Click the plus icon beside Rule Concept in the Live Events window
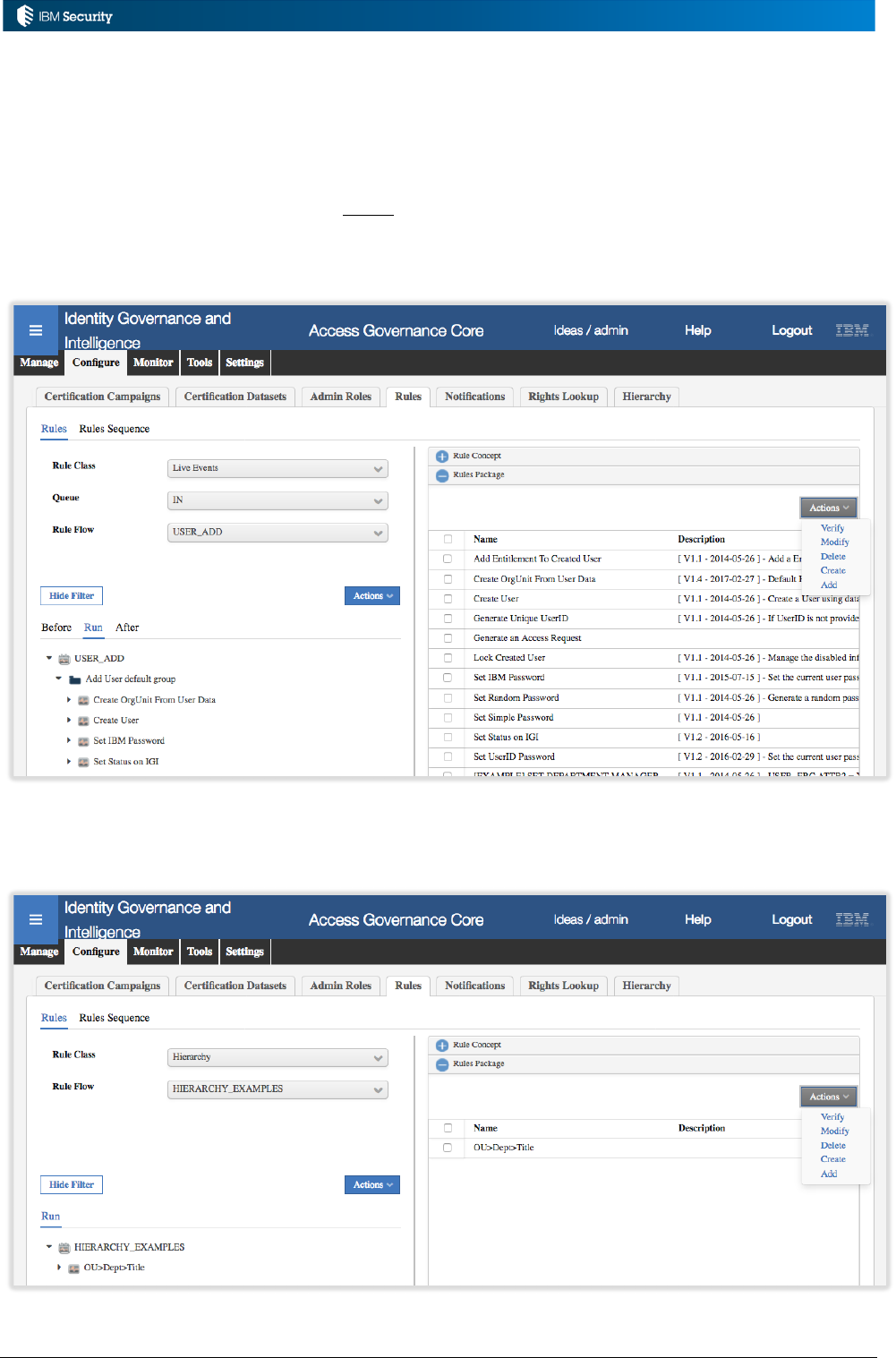896x1358 pixels. click(x=442, y=456)
